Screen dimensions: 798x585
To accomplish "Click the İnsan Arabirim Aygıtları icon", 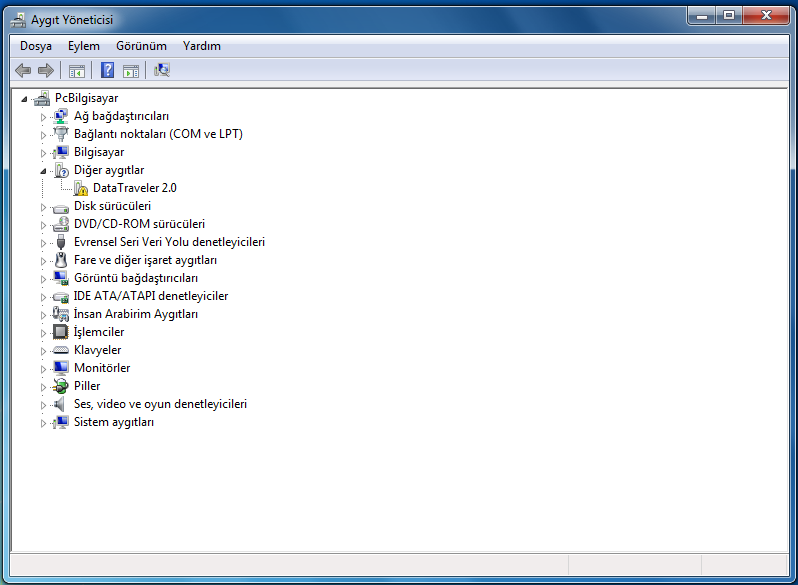I will pos(61,314).
